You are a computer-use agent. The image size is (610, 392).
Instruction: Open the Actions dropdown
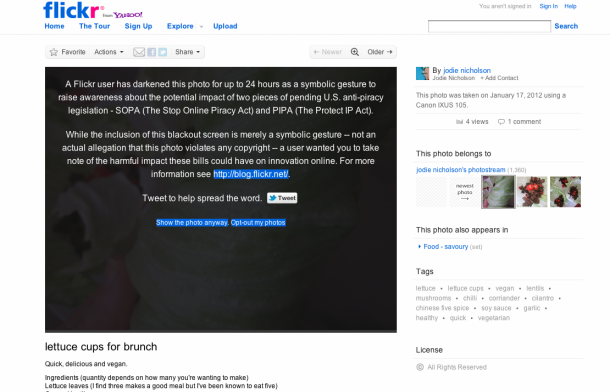109,52
